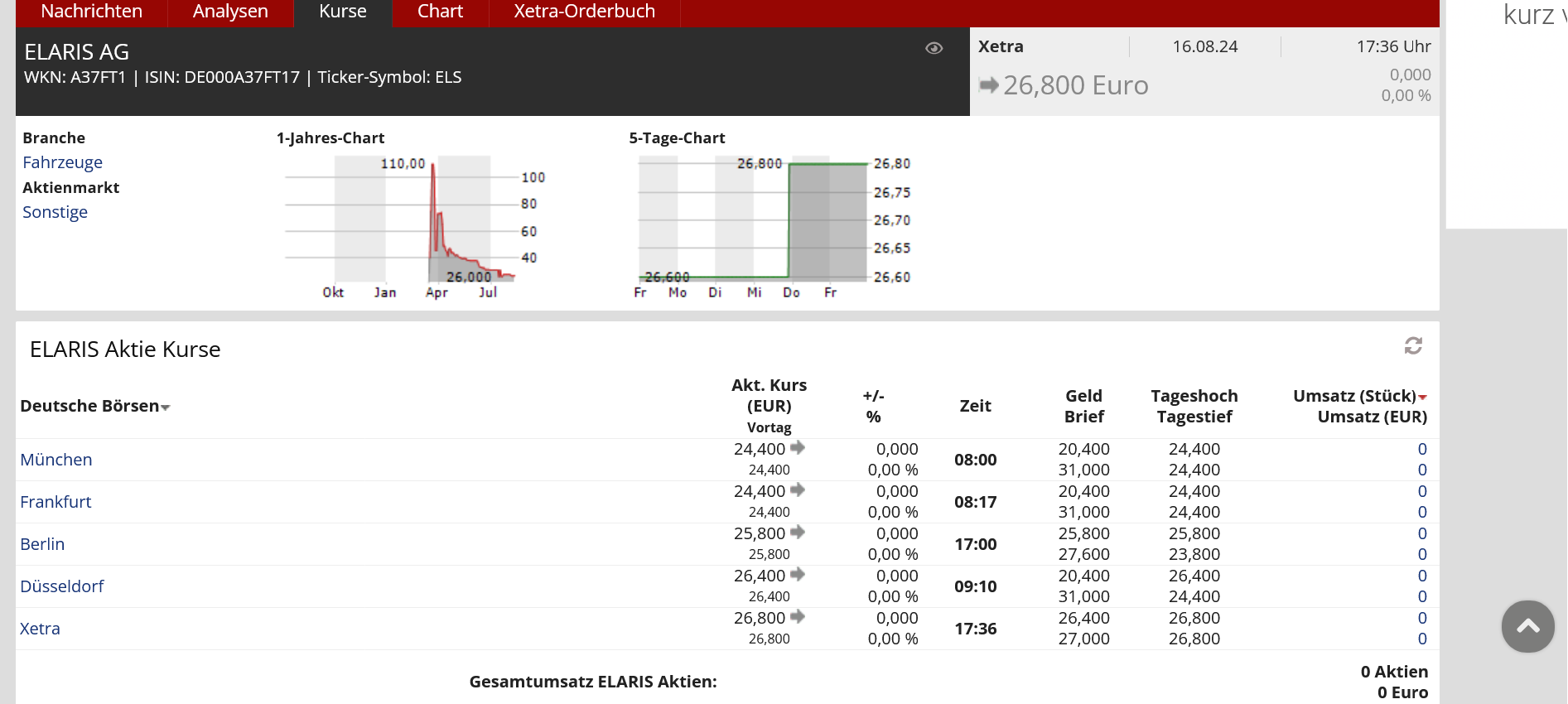1568x704 pixels.
Task: Expand the Deutsche Börsen dropdown
Action: 166,407
